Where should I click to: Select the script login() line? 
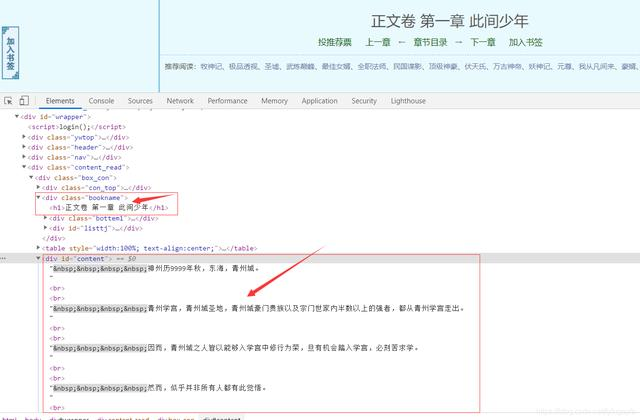point(77,127)
